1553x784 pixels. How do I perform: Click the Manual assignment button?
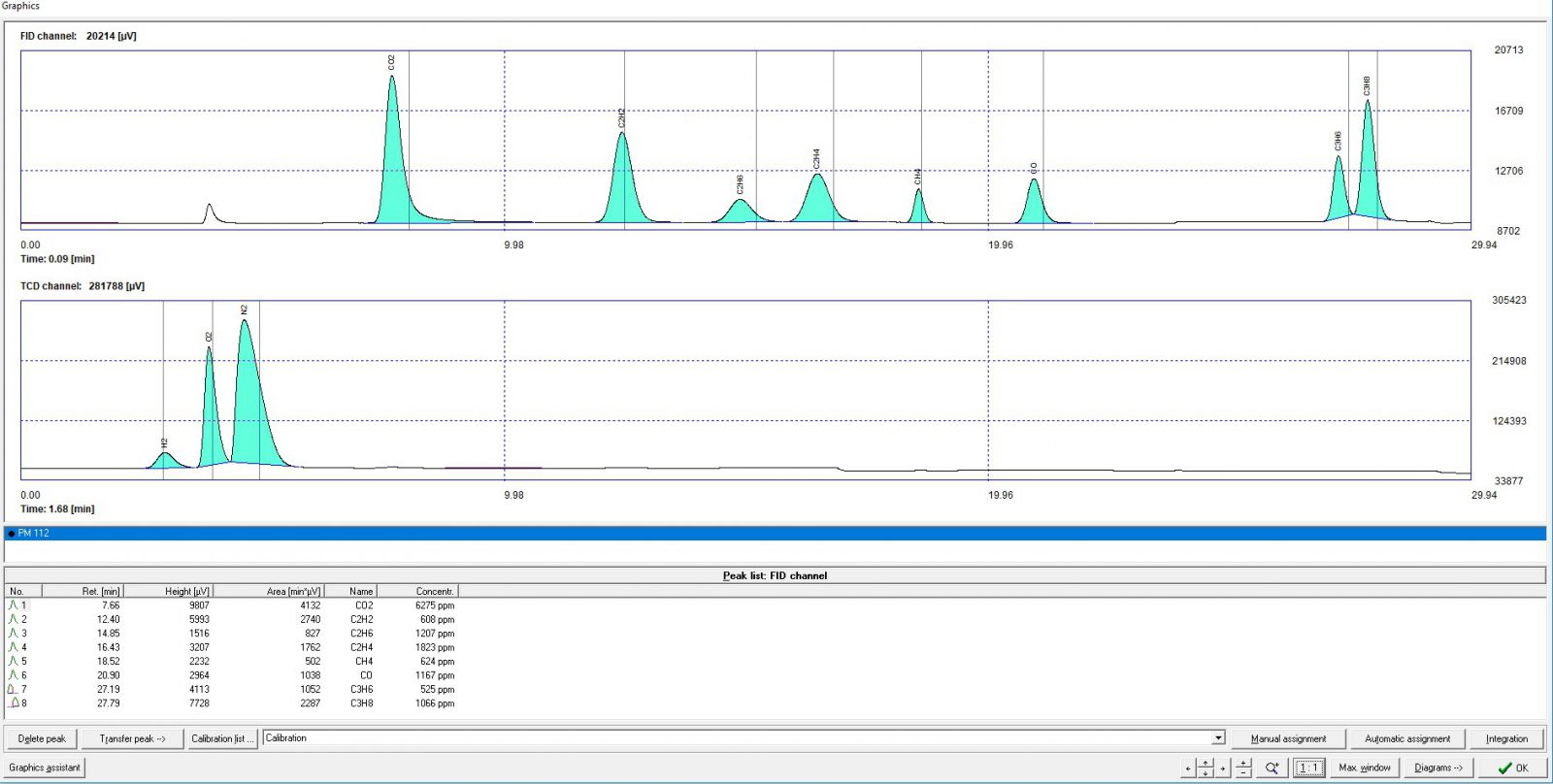(x=1288, y=738)
